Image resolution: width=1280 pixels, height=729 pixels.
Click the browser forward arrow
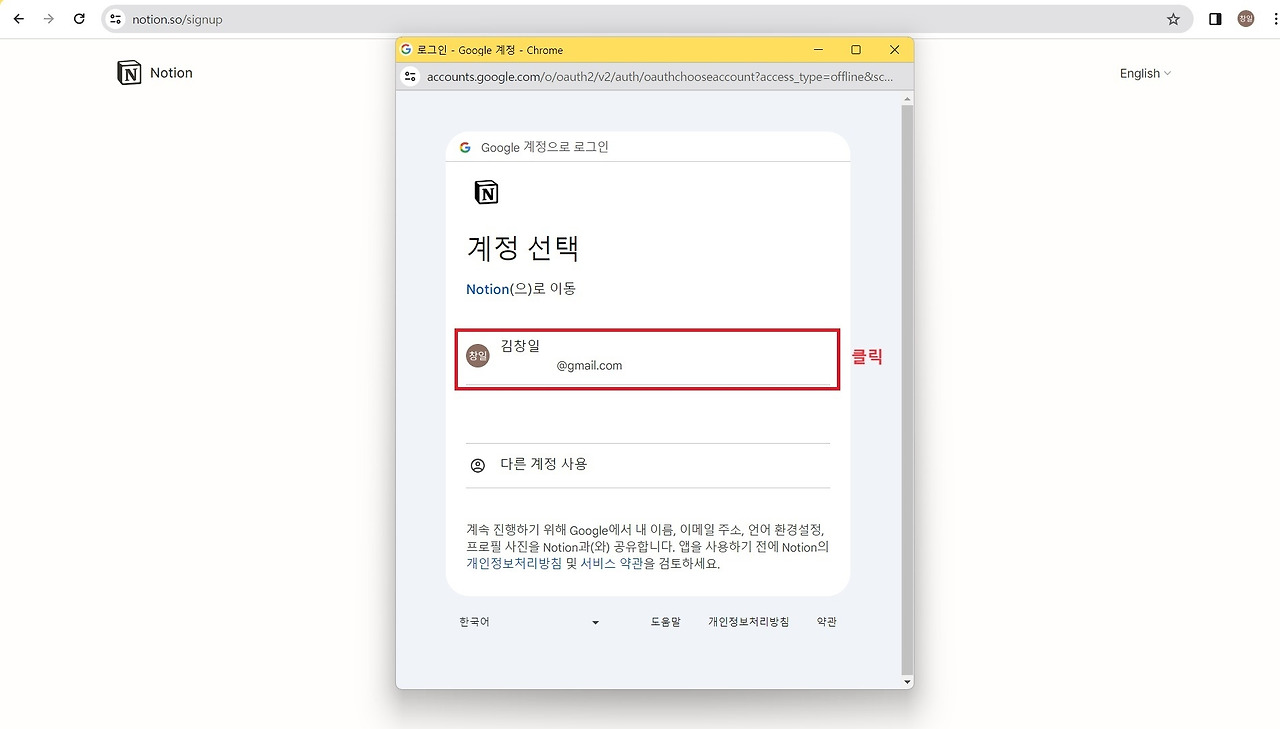tap(48, 19)
